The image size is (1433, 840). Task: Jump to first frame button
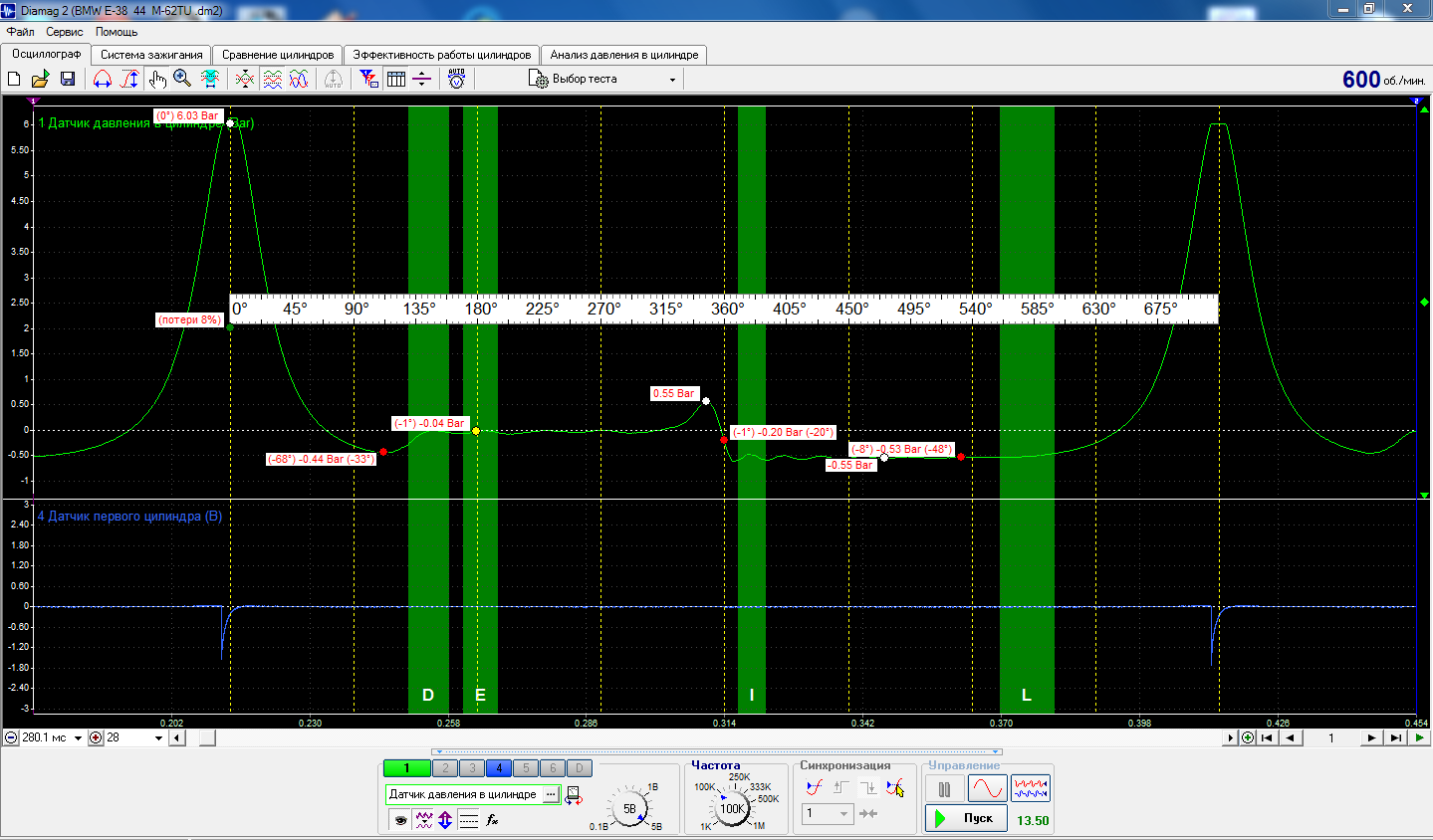(x=1268, y=737)
